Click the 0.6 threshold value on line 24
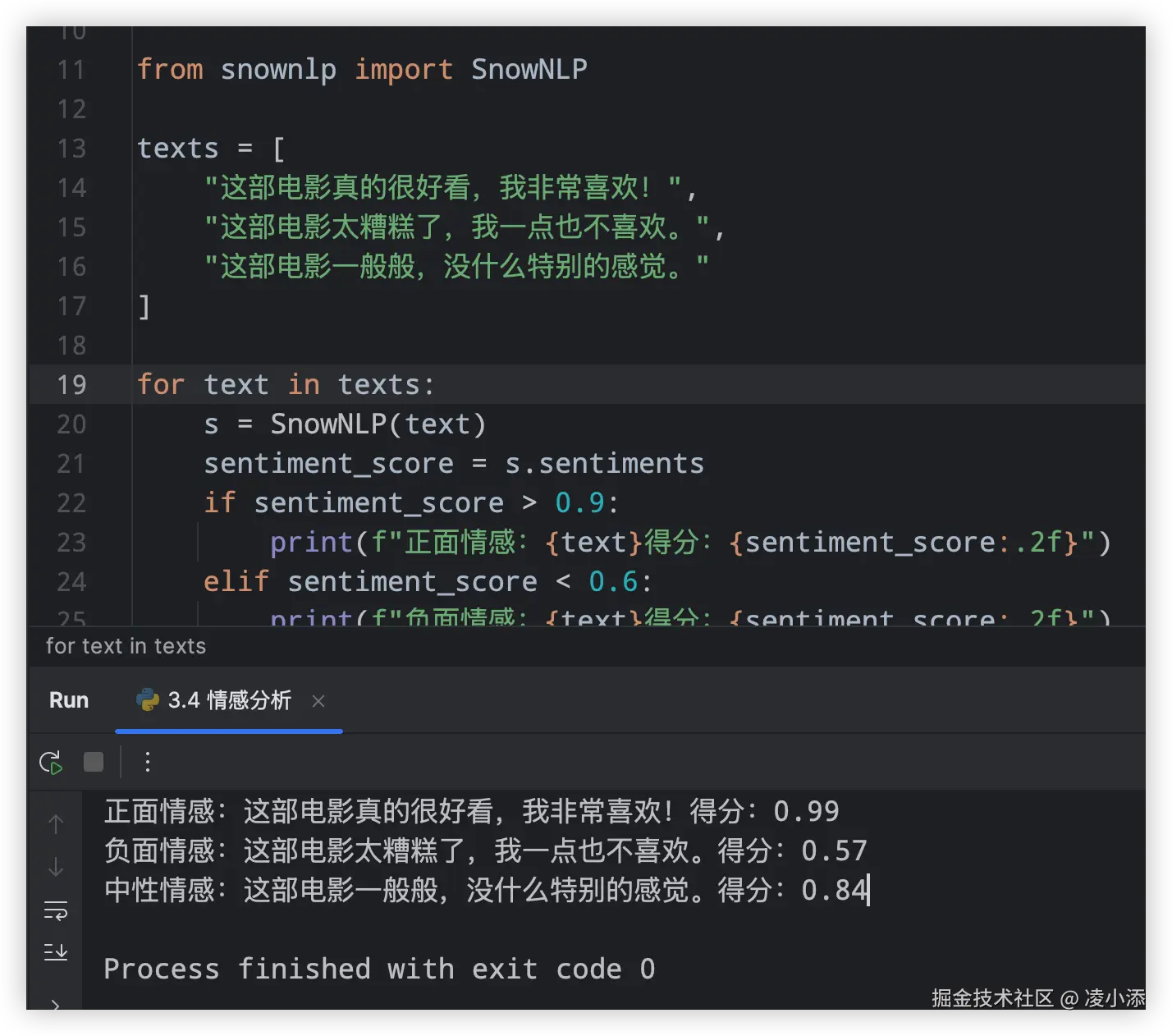The image size is (1172, 1036). [x=613, y=581]
